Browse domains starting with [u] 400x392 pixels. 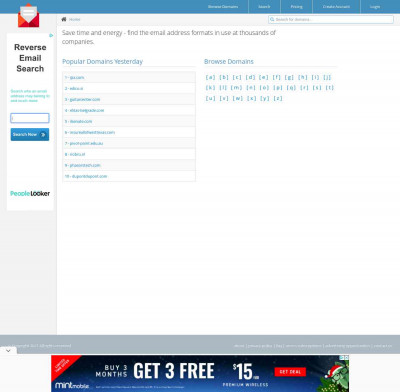pyautogui.click(x=210, y=98)
